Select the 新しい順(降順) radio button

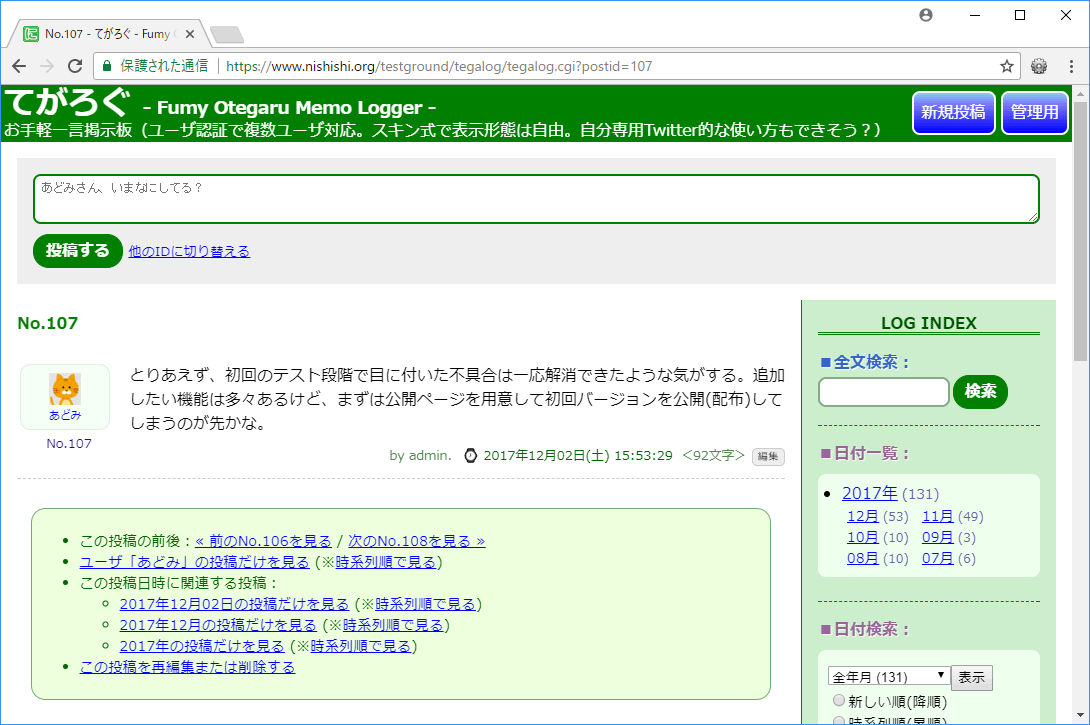click(839, 701)
